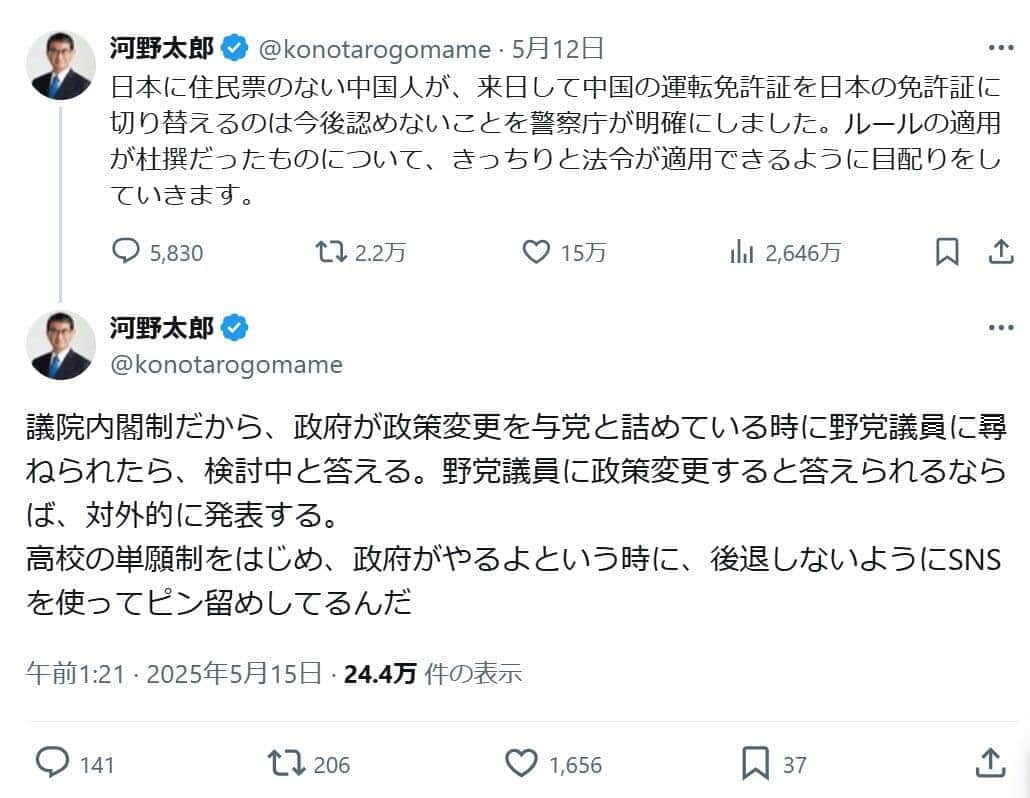Repost the main tweet with 206 reposts
The height and width of the screenshot is (798, 1030).
(286, 764)
